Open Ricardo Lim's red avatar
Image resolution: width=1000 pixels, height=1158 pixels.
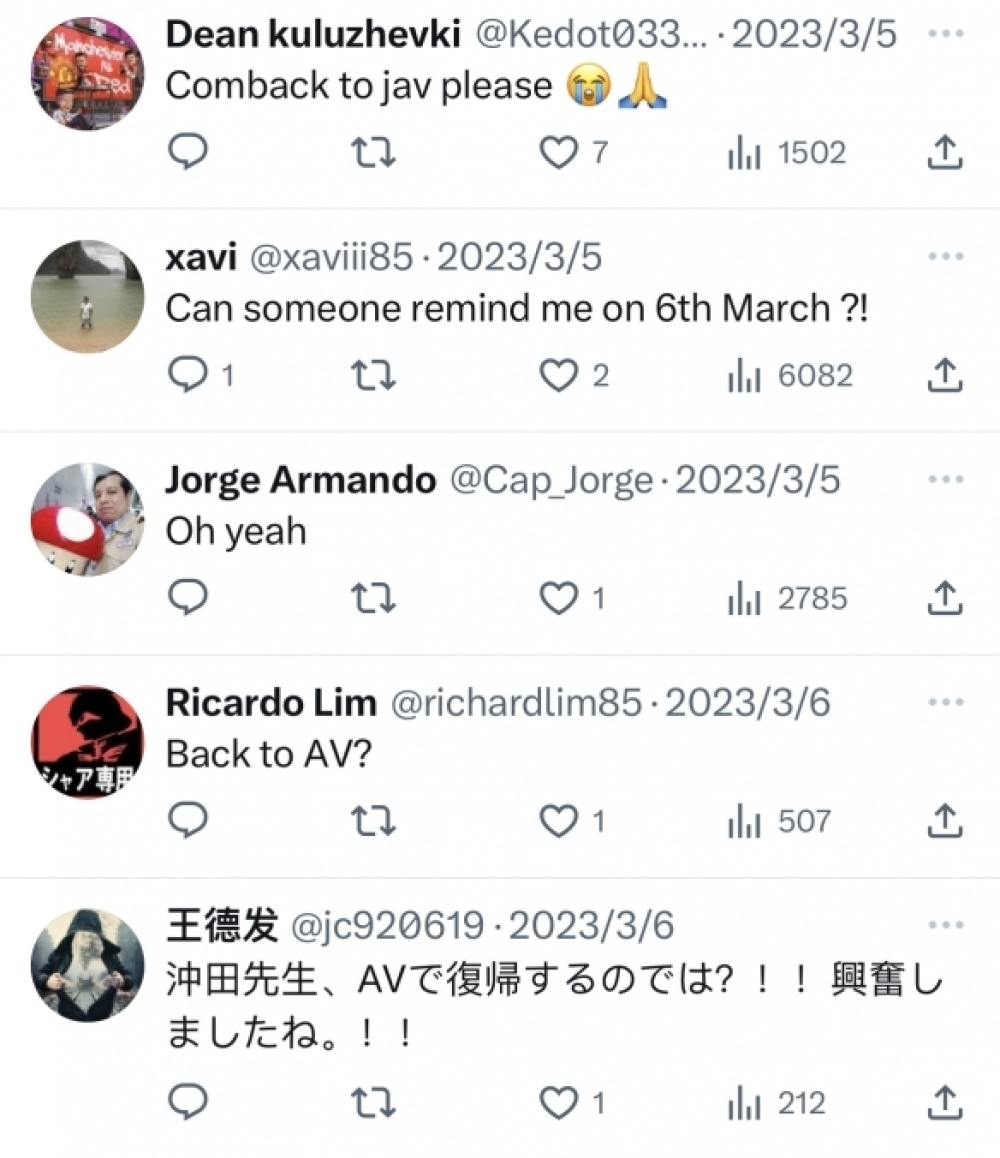click(88, 742)
